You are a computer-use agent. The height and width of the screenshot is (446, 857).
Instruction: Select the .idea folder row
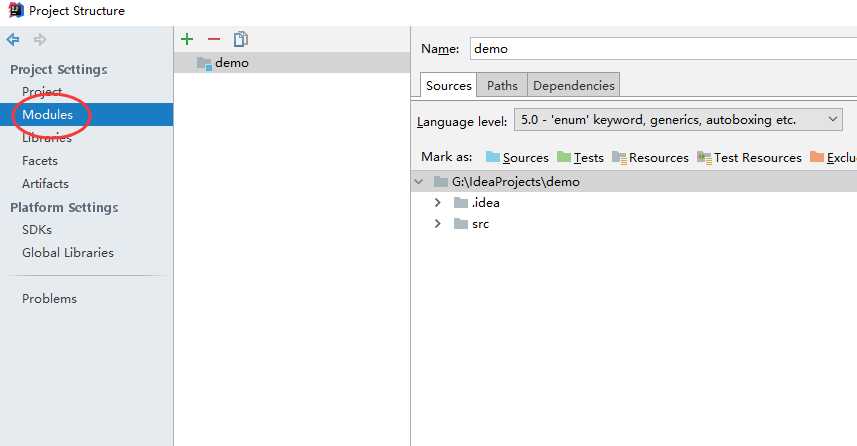[x=477, y=203]
